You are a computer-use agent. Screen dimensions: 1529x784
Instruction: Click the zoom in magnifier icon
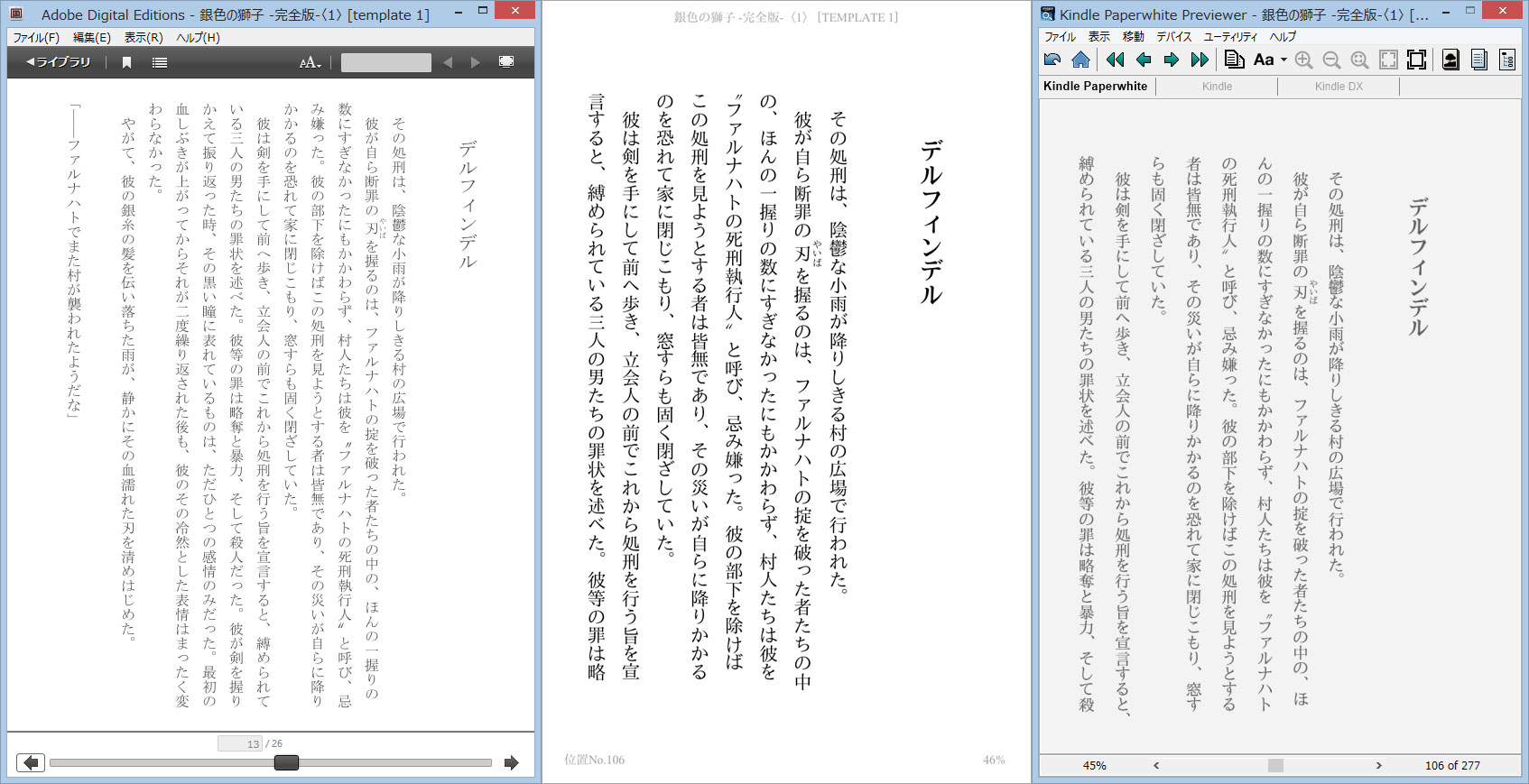click(1303, 60)
